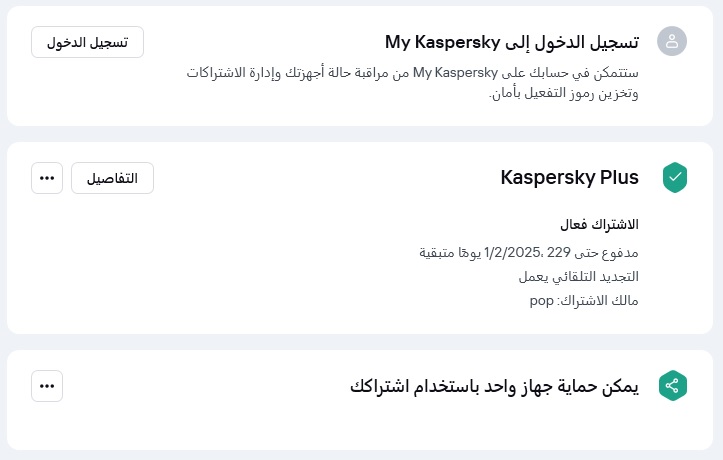Open three-dot menu in device protection card
Image resolution: width=723 pixels, height=460 pixels.
47,386
